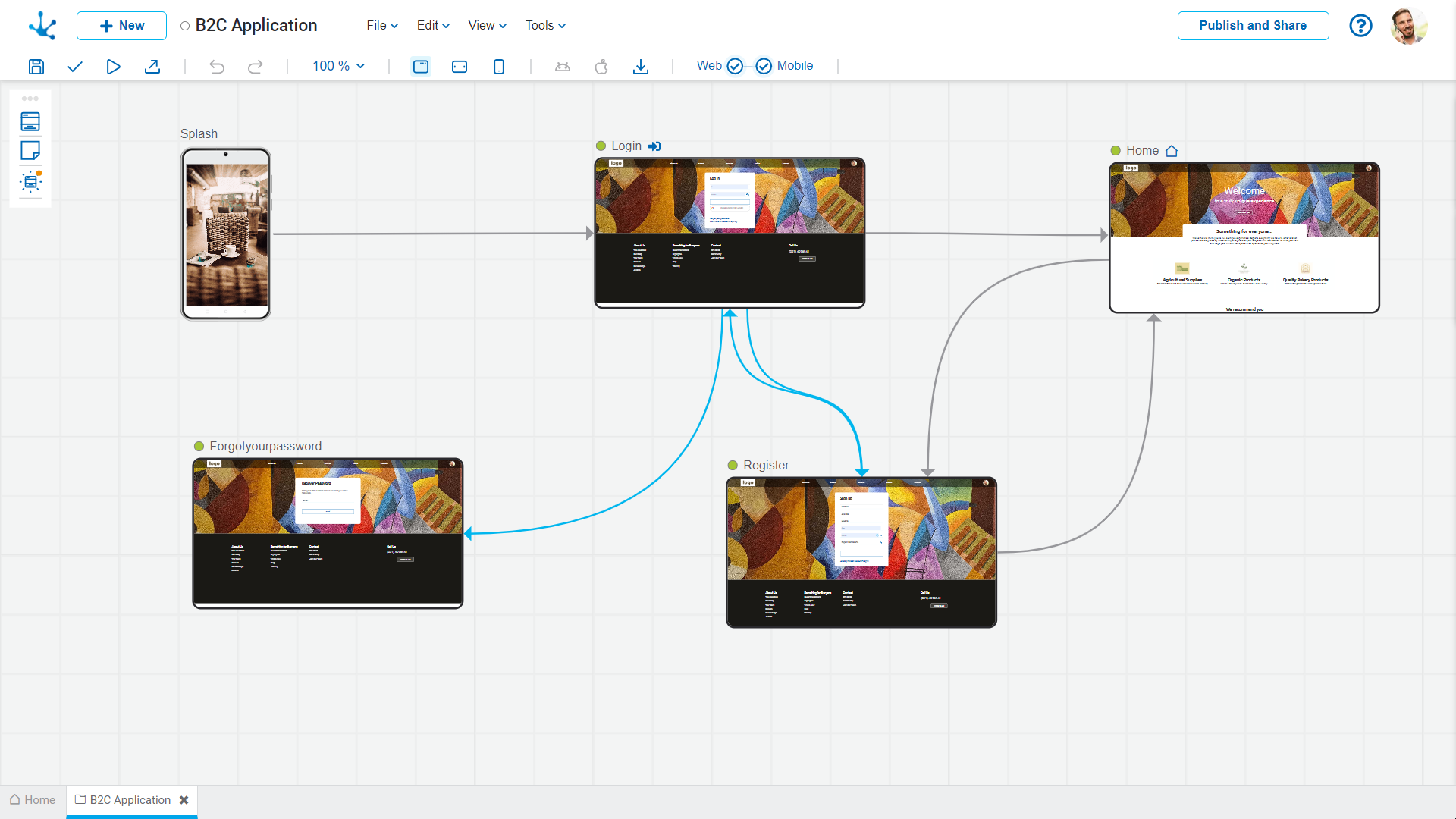Image resolution: width=1456 pixels, height=819 pixels.
Task: Click the blue help question mark icon
Action: pyautogui.click(x=1360, y=26)
